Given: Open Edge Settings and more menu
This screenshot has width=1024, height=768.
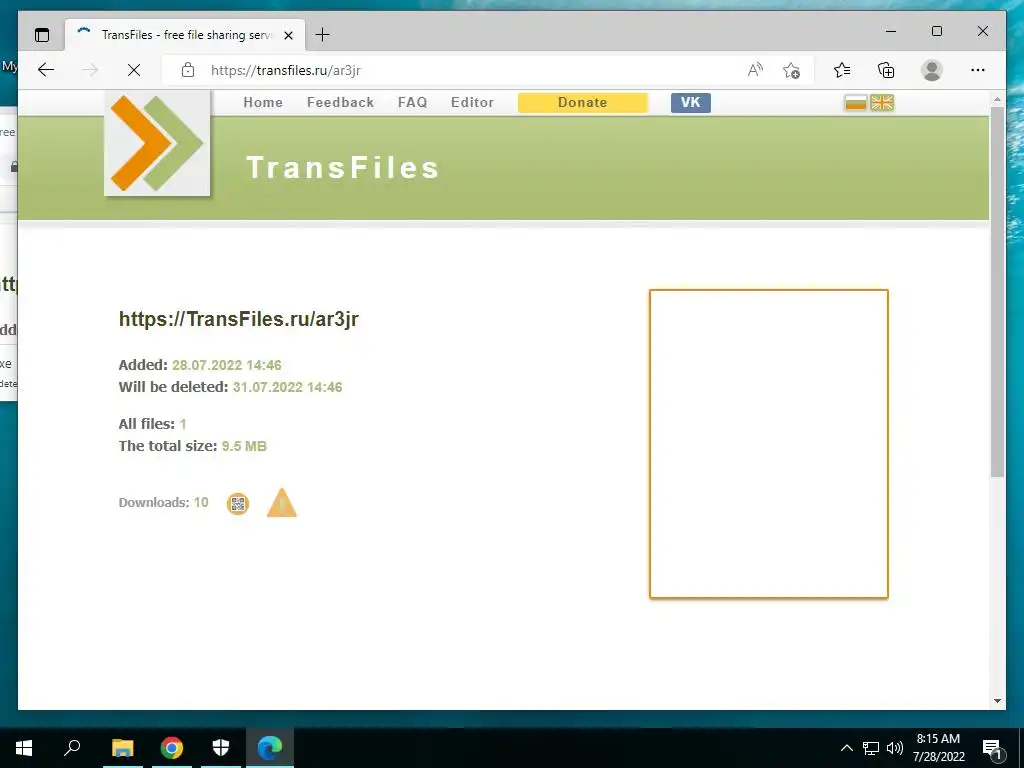Looking at the screenshot, I should click(x=978, y=70).
